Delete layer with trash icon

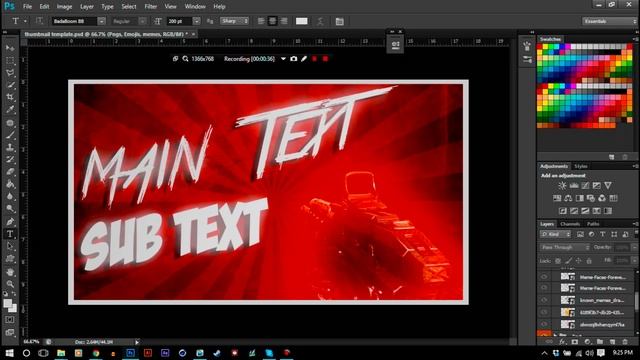tap(624, 342)
